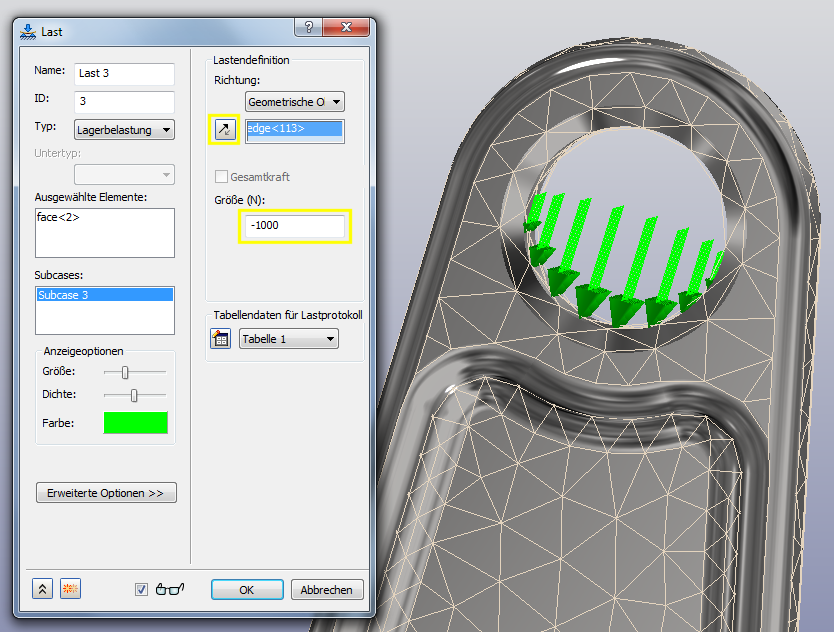
Task: Click the Größe force value field -1000
Action: [294, 225]
